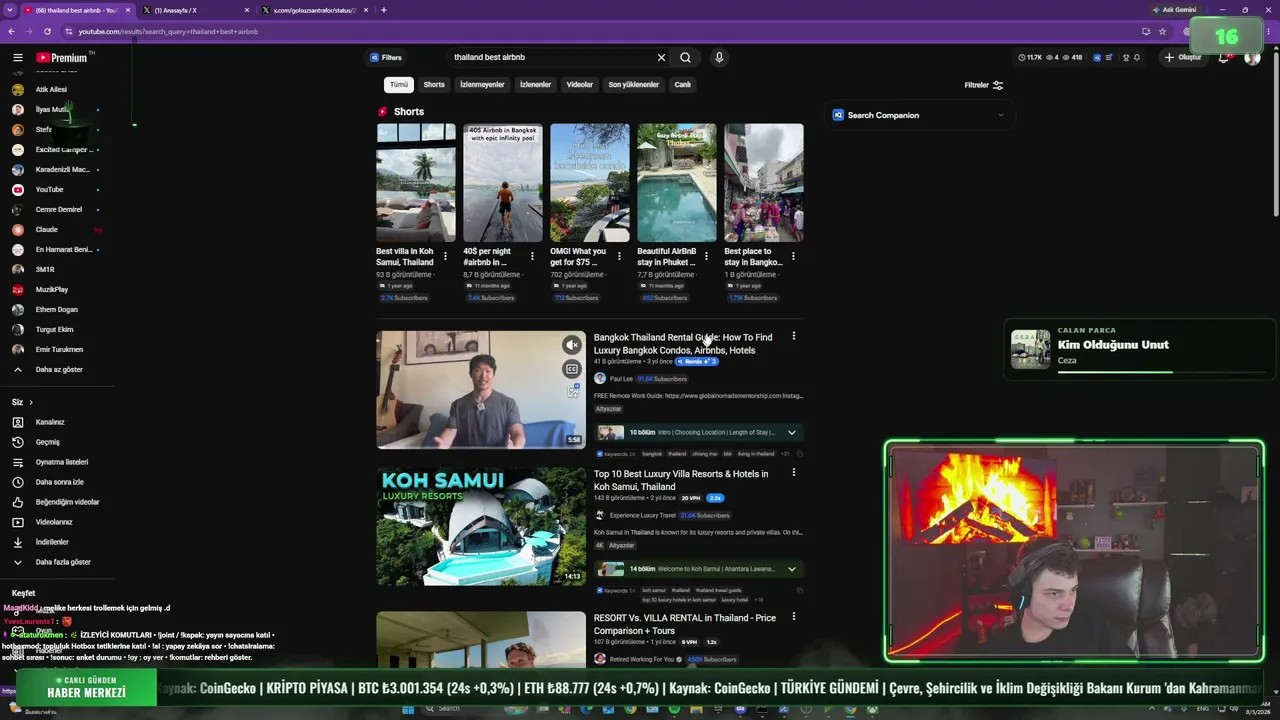Clear the search box with the X icon
Image resolution: width=1280 pixels, height=720 pixels.
pos(661,57)
